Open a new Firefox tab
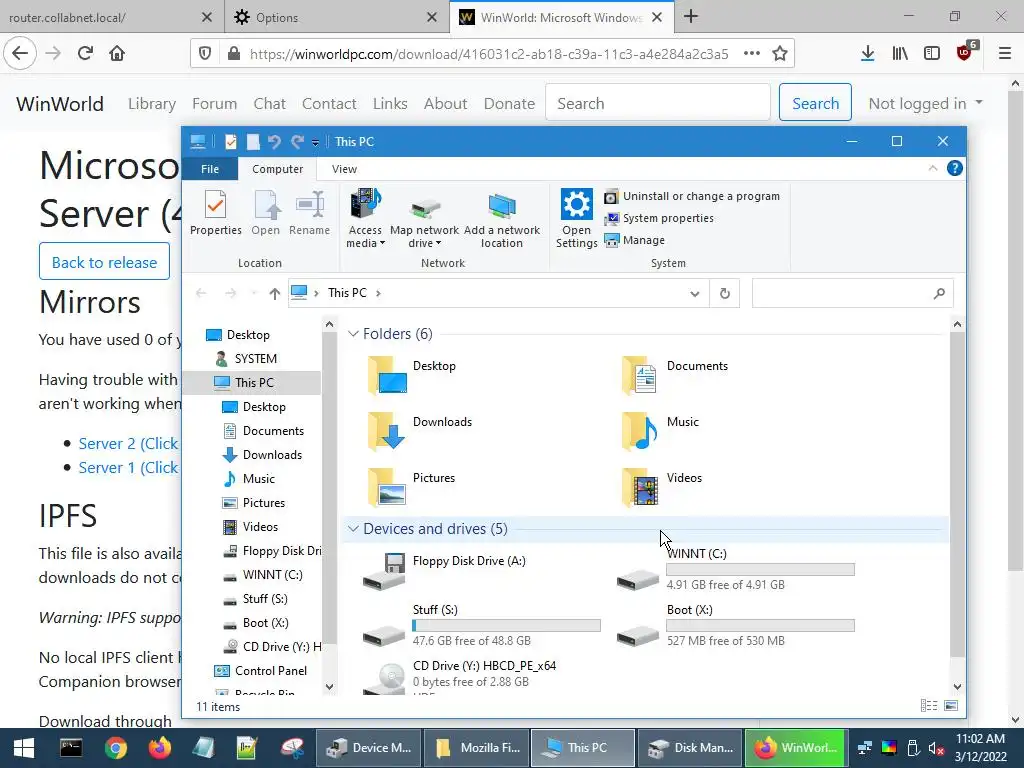The image size is (1024, 768). [691, 17]
